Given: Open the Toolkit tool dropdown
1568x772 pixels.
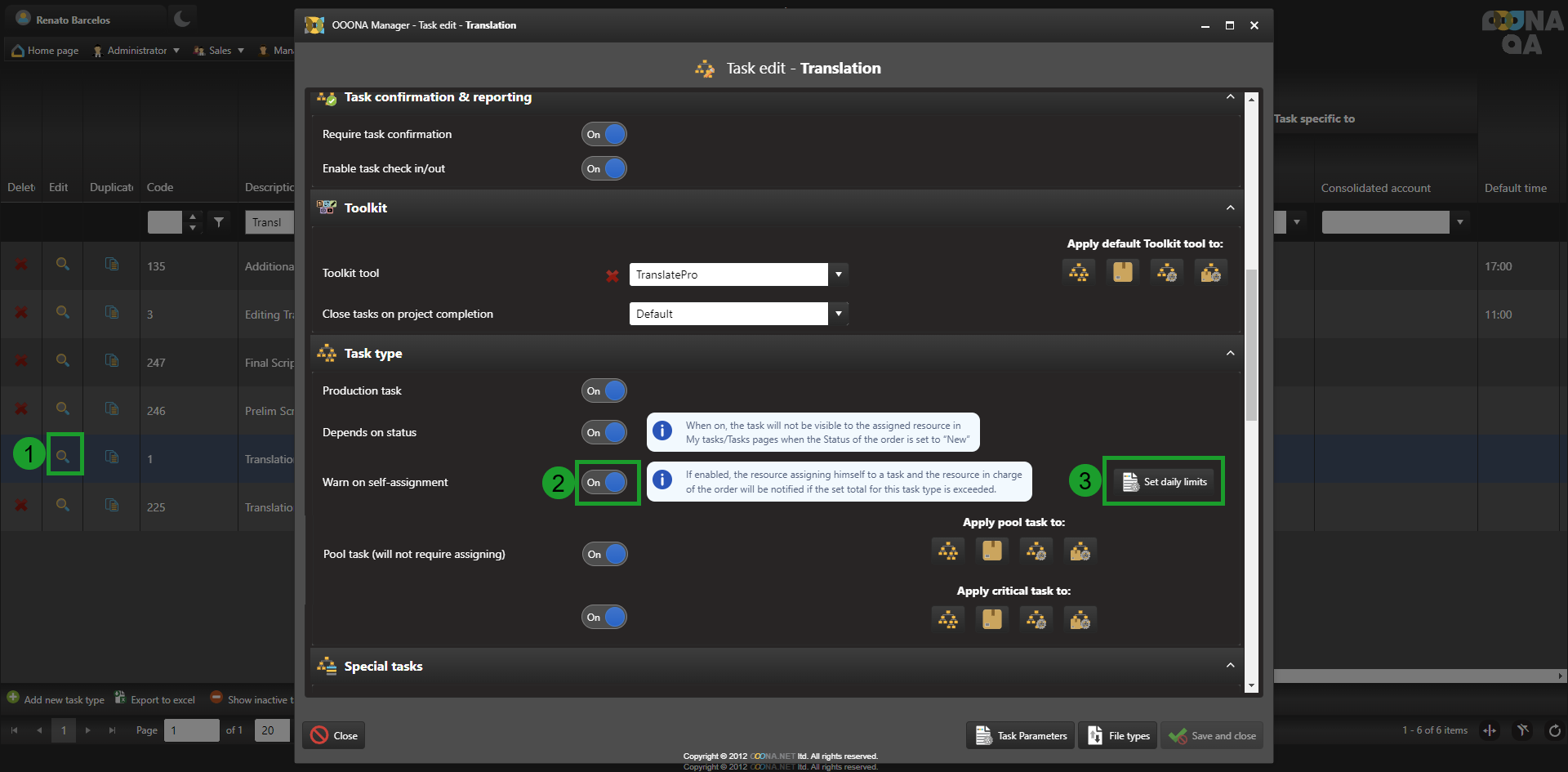Looking at the screenshot, I should (838, 274).
